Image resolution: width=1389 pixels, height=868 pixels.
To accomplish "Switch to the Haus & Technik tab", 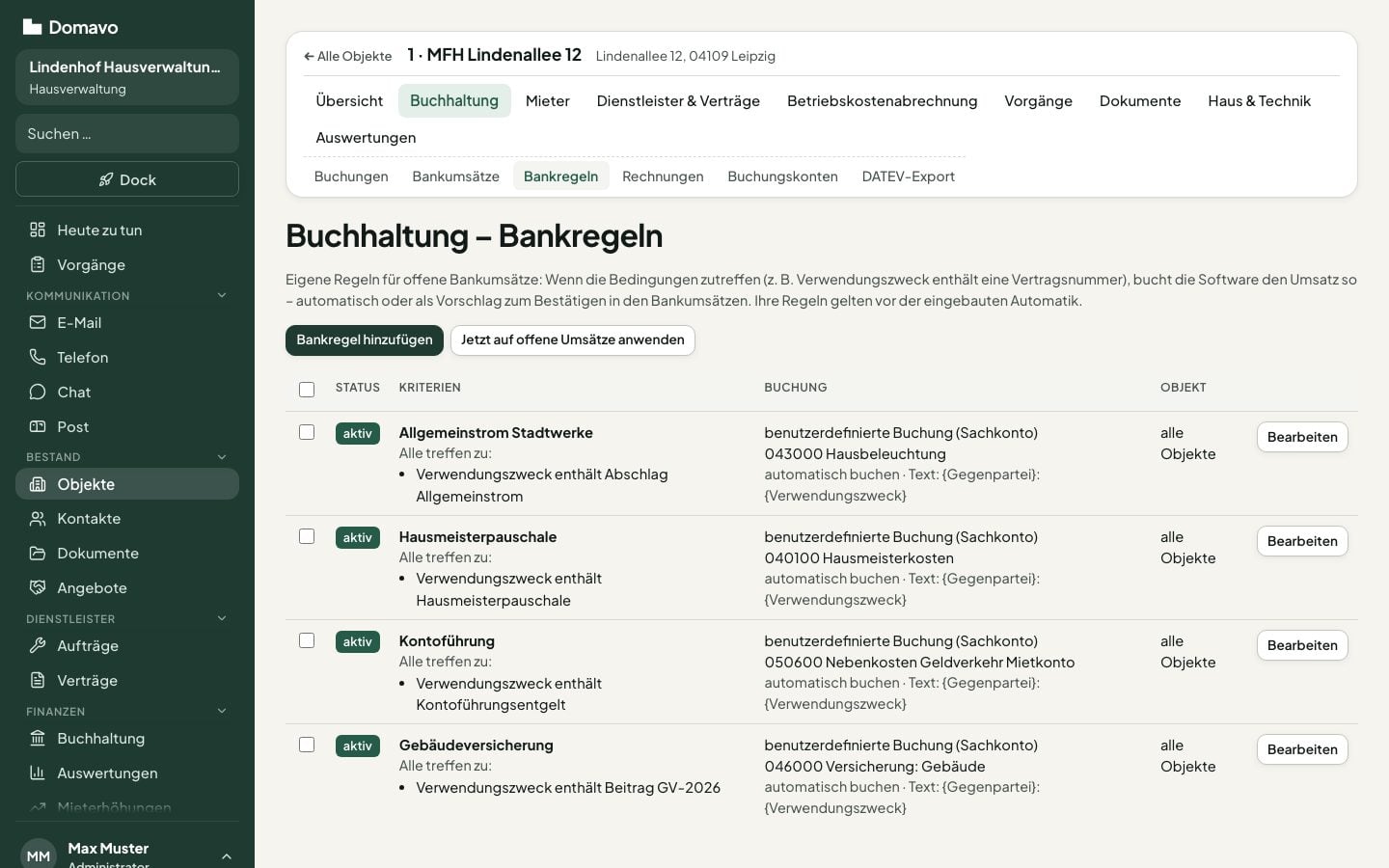I will 1260,101.
